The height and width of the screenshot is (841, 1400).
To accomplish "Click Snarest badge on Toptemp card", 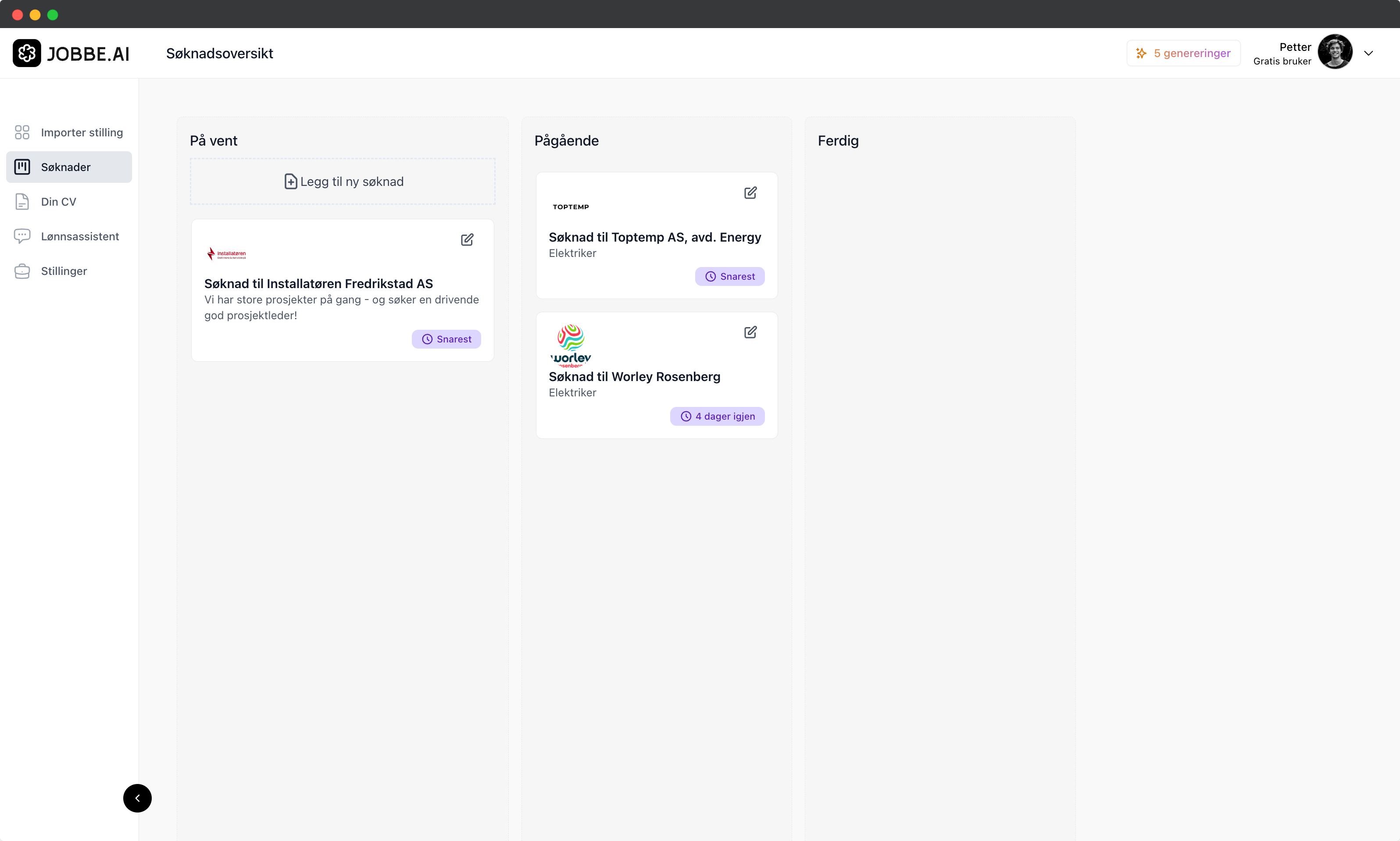I will click(729, 277).
